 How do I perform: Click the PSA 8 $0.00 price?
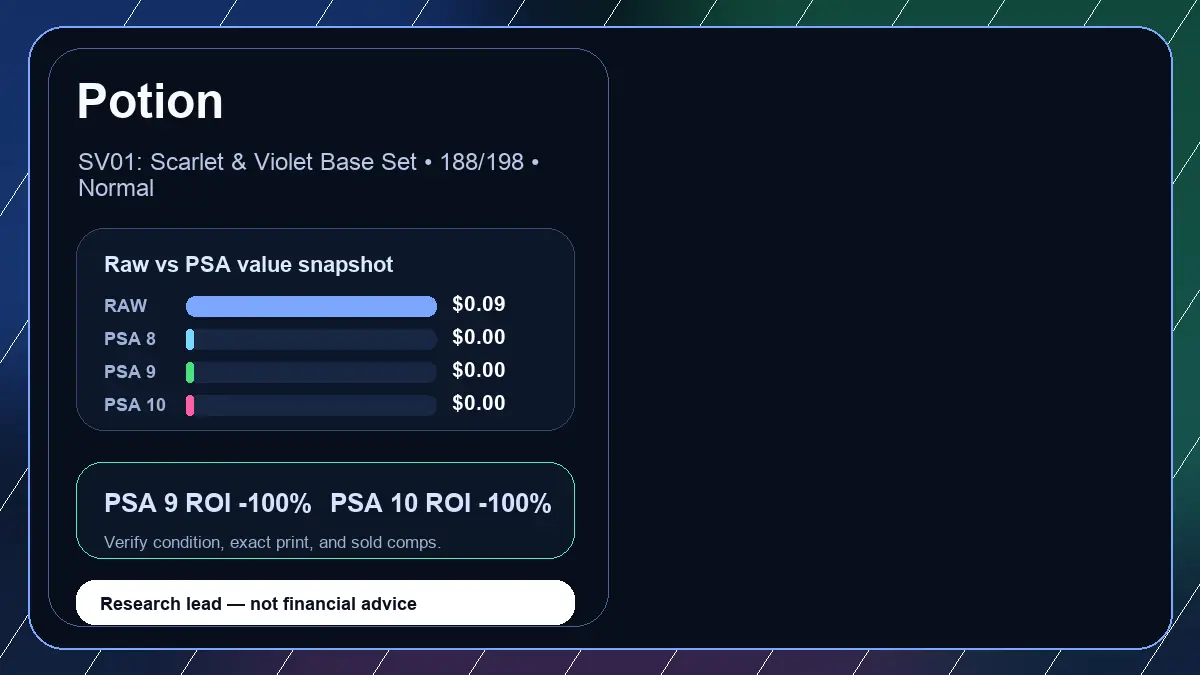479,337
